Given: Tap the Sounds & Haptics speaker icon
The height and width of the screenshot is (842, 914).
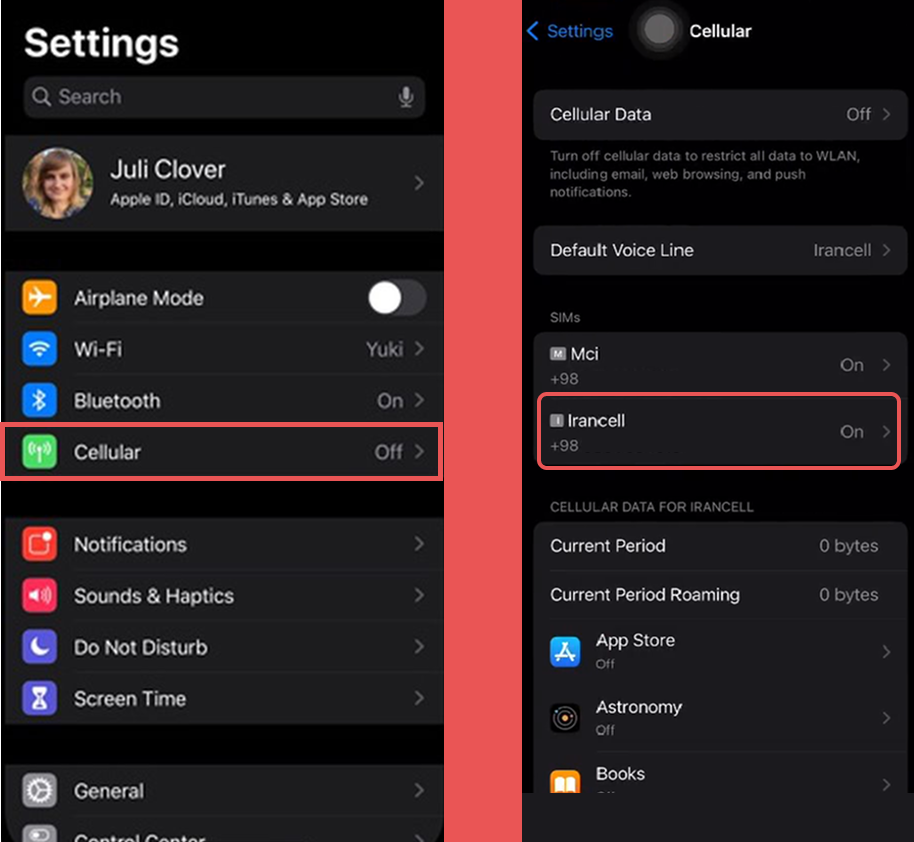Looking at the screenshot, I should pos(40,596).
